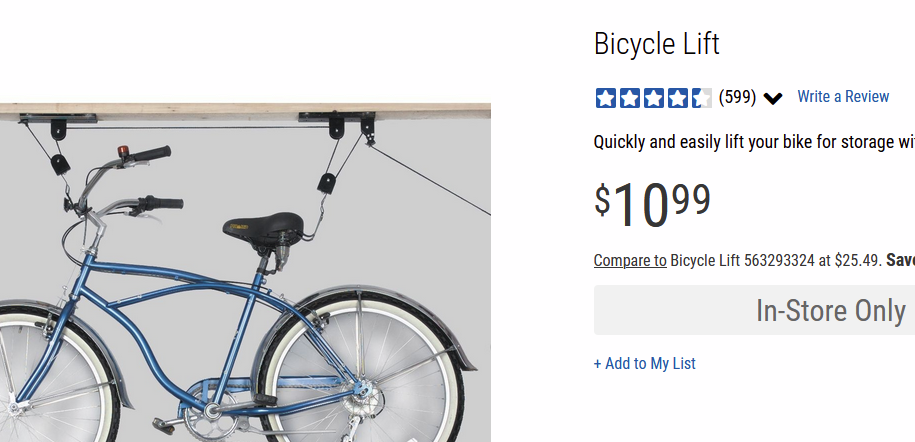
Task: Click the Write a Review link
Action: coord(843,97)
